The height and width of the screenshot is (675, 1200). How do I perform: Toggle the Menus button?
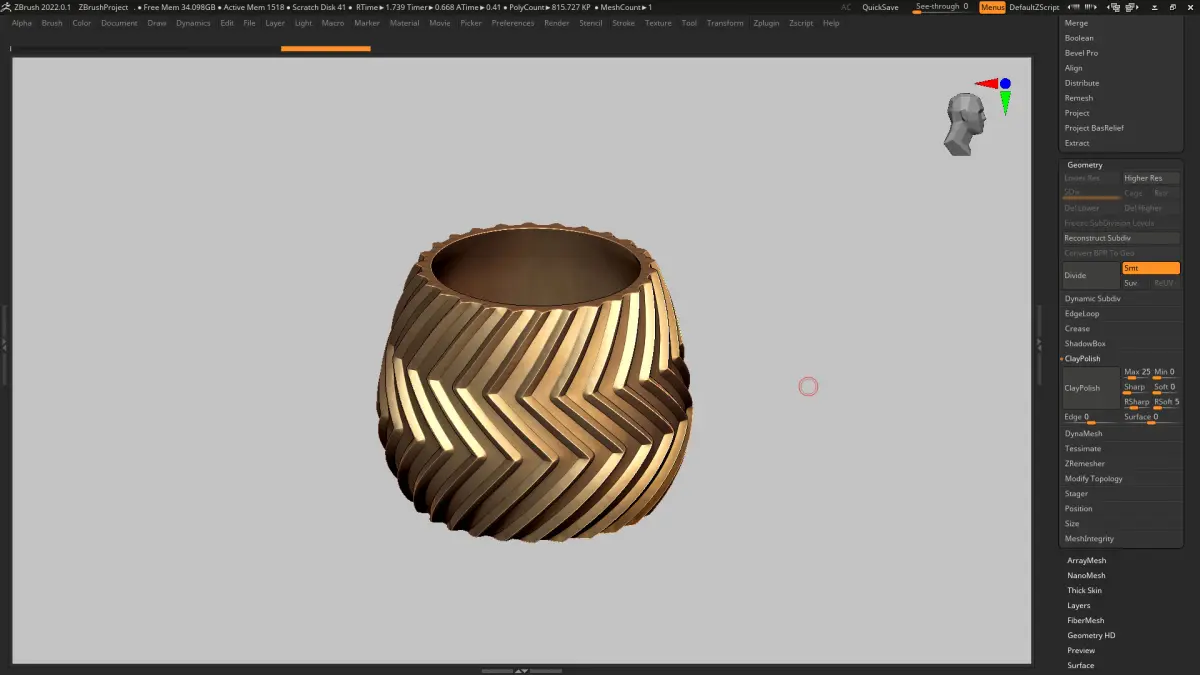tap(993, 7)
